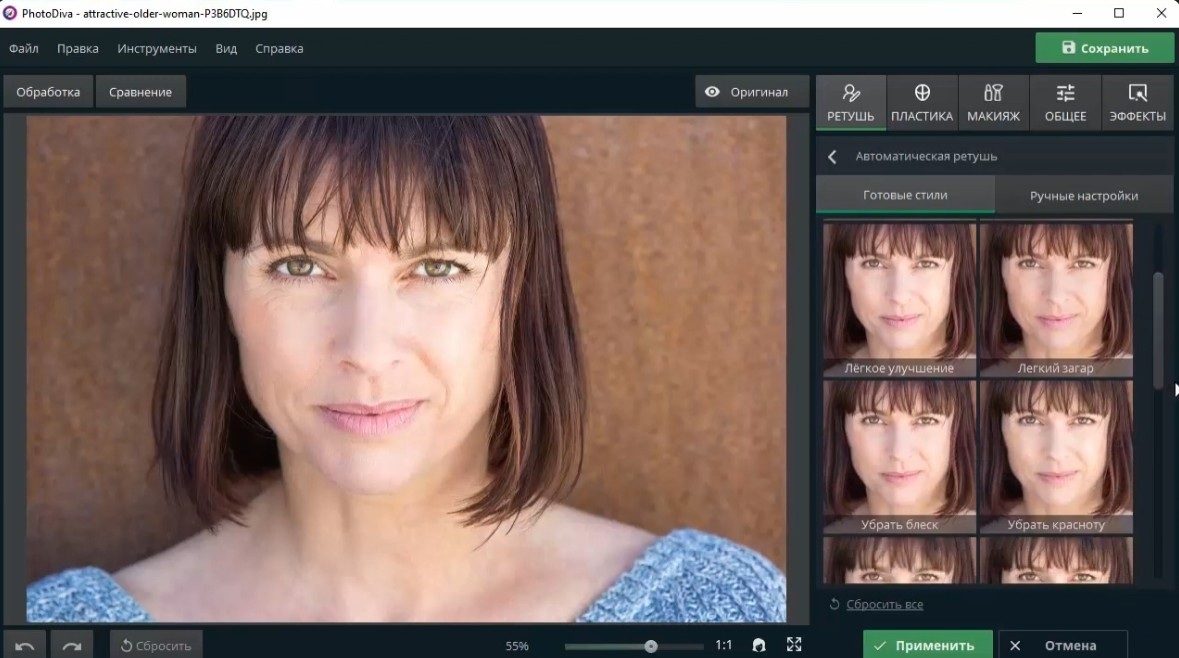This screenshot has height=658, width=1179.
Task: Switch to Ручные настройки tab
Action: point(1084,196)
